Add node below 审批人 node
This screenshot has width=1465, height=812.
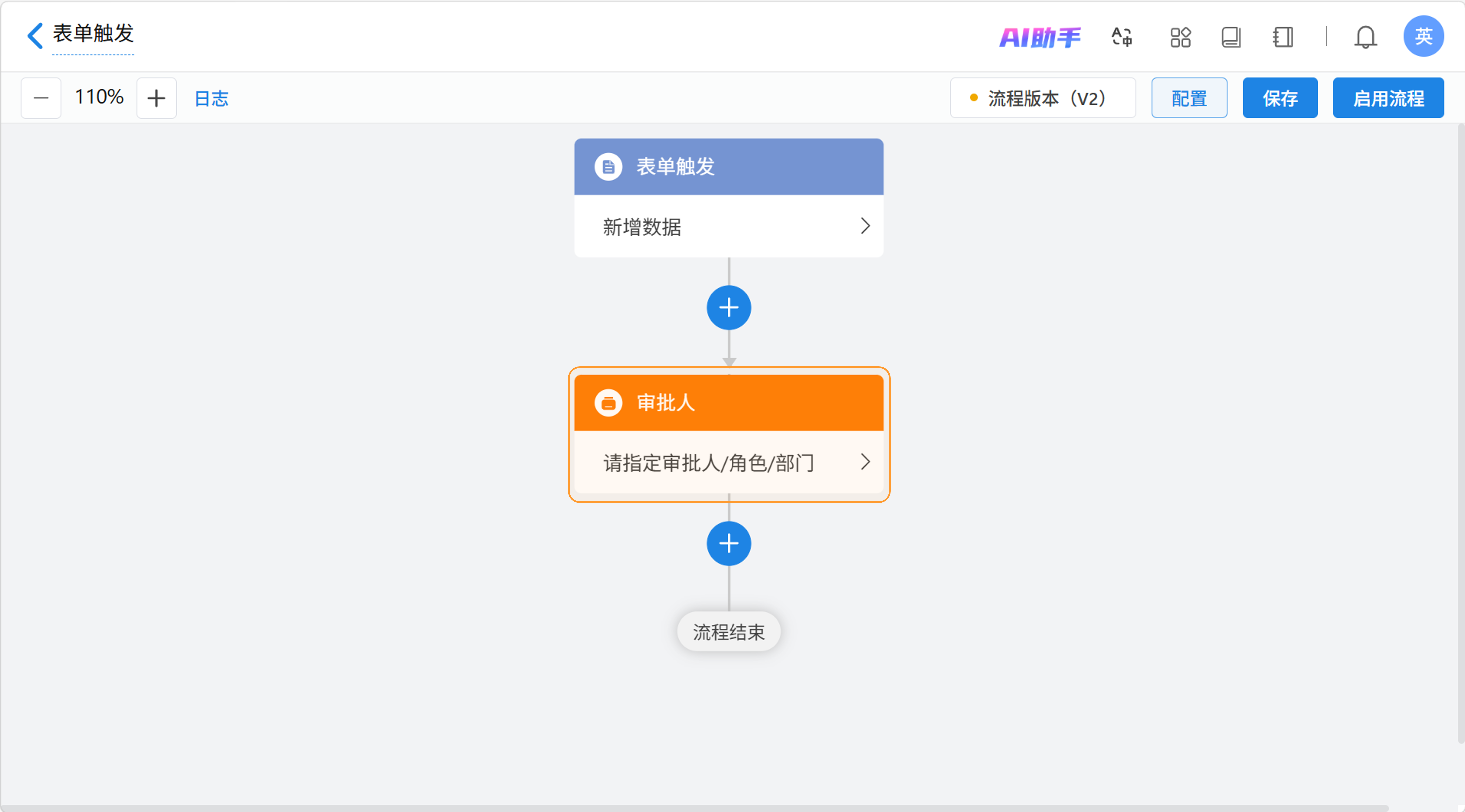click(x=729, y=544)
